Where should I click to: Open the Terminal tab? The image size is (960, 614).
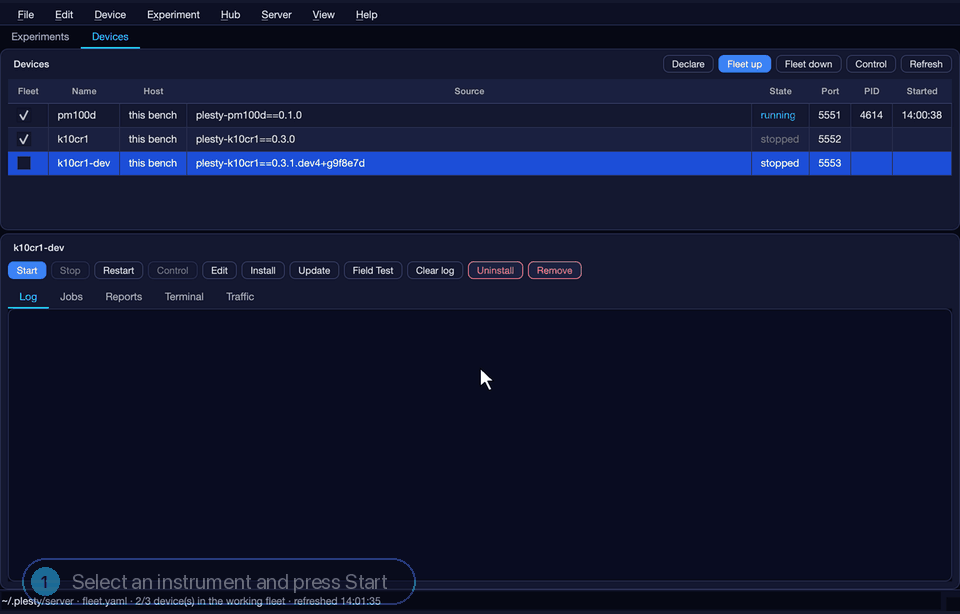(184, 297)
